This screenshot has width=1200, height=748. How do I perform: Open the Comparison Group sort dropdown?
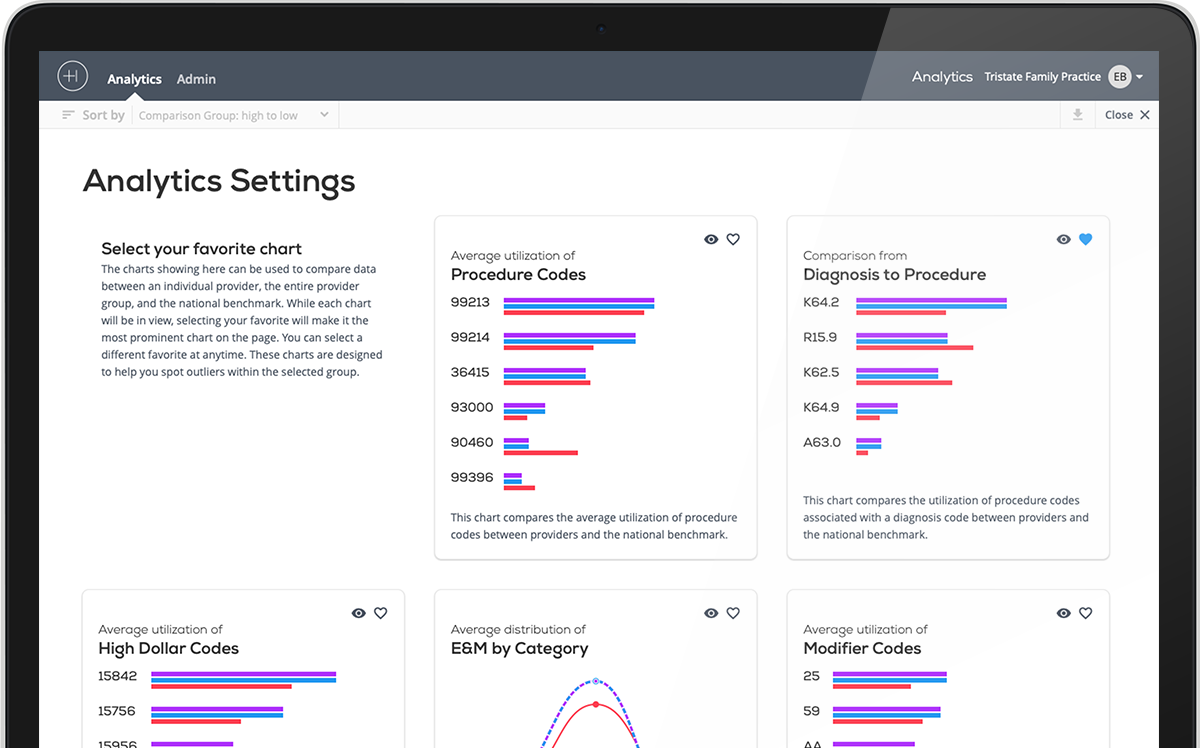pos(234,115)
